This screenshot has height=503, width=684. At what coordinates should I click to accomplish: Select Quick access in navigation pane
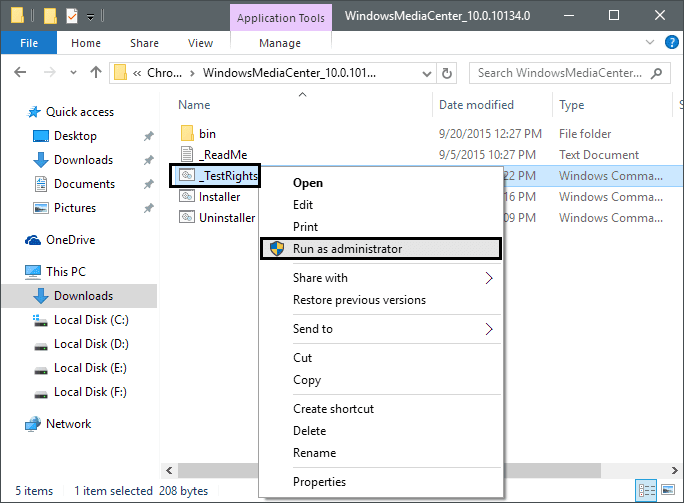pyautogui.click(x=80, y=112)
